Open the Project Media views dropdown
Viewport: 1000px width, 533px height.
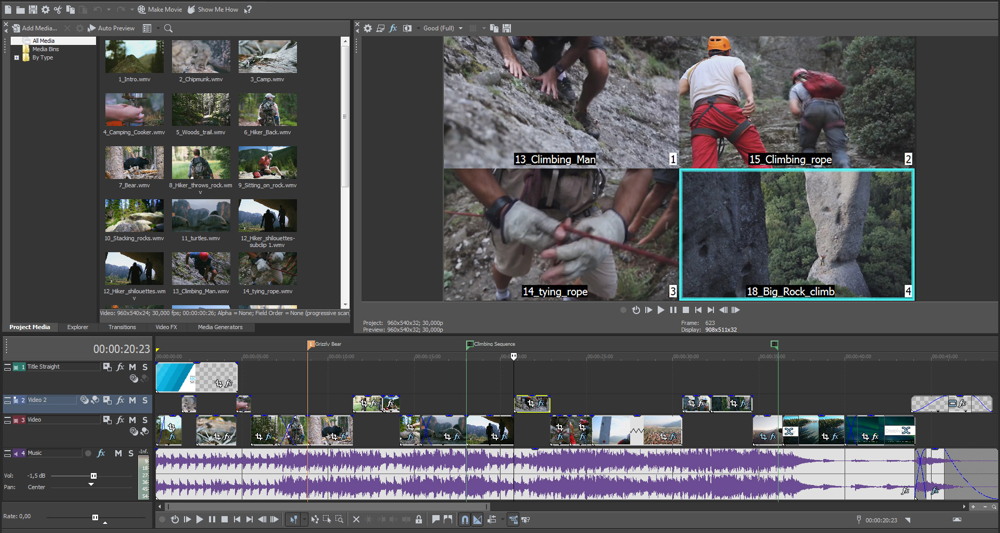(148, 28)
